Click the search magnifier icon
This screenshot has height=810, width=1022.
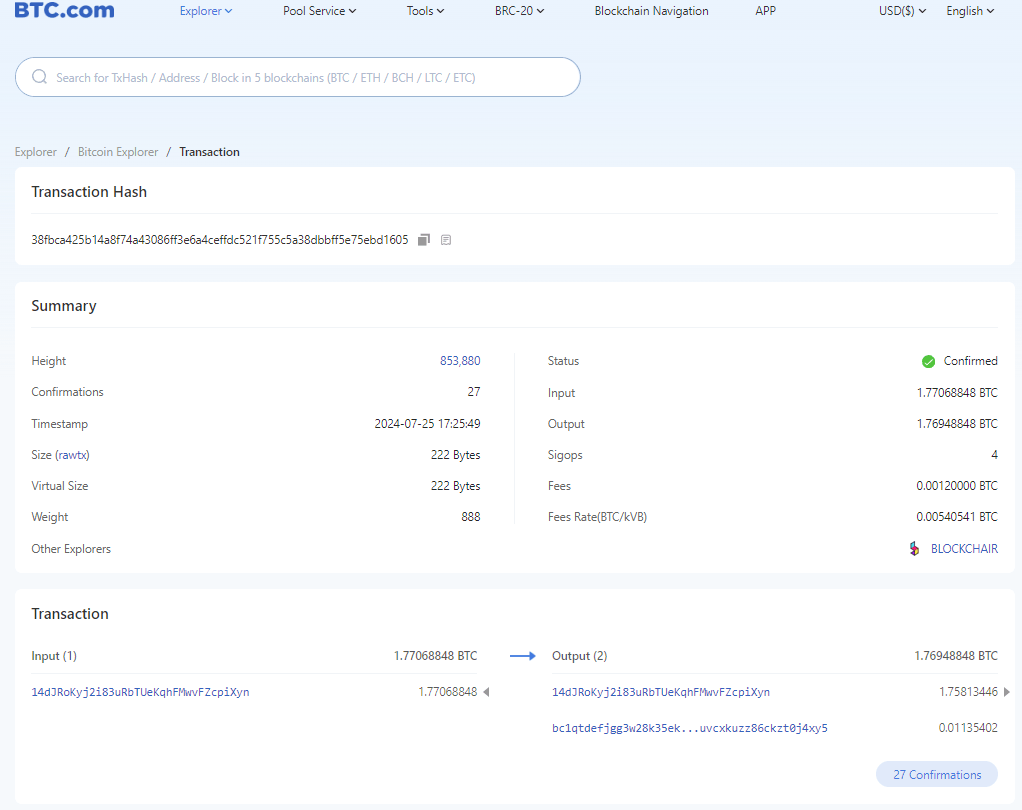coord(39,76)
